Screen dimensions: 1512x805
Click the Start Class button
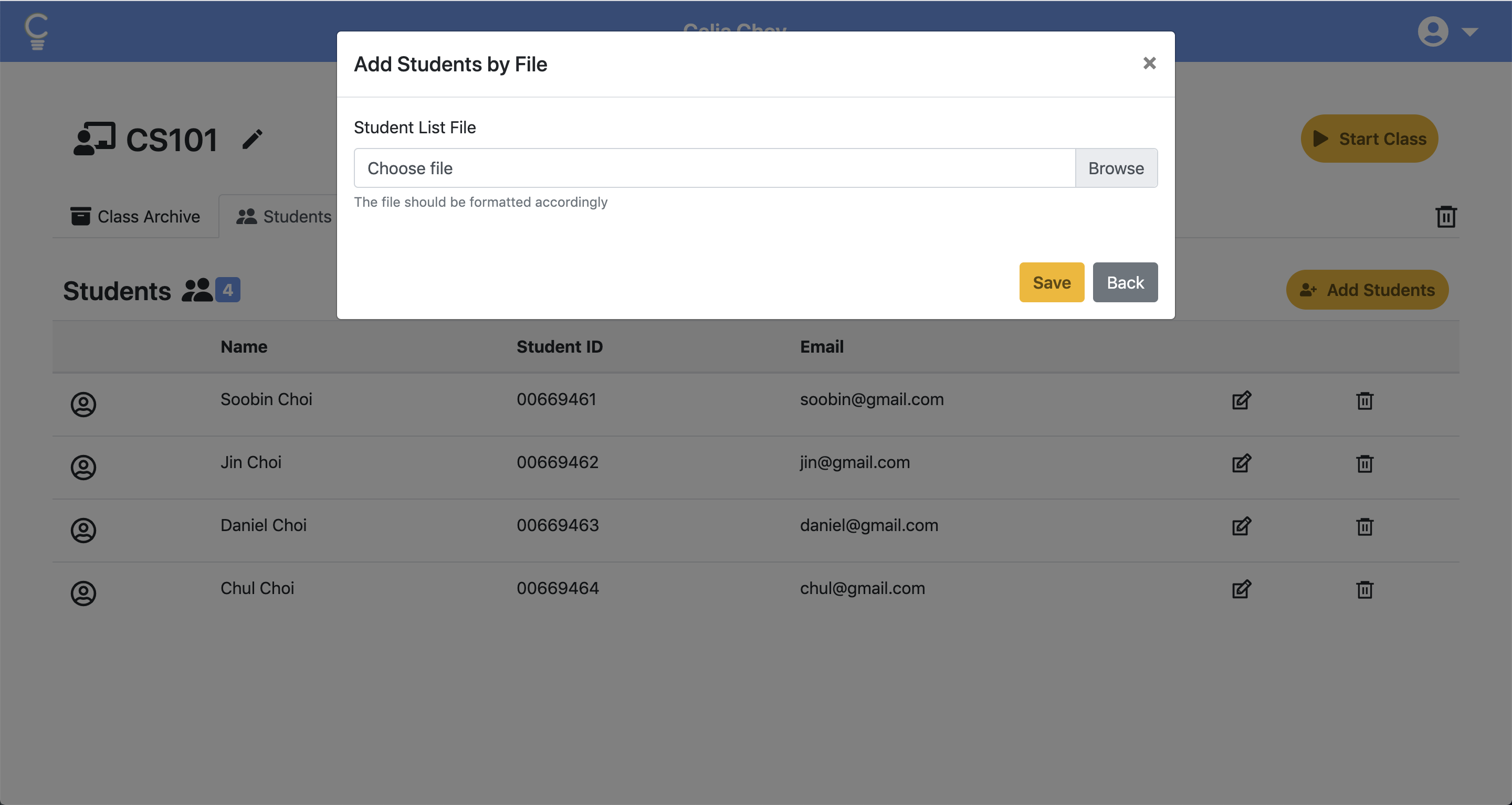click(x=1369, y=139)
